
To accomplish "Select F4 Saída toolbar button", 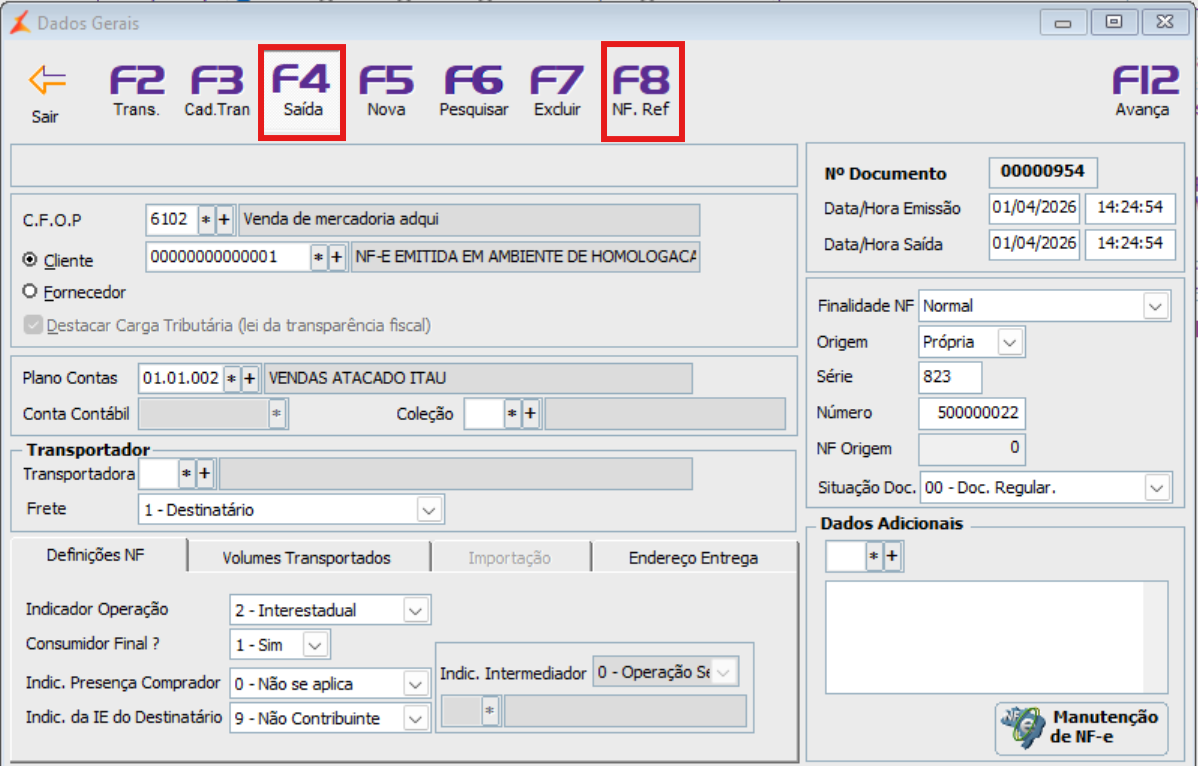I will [303, 91].
